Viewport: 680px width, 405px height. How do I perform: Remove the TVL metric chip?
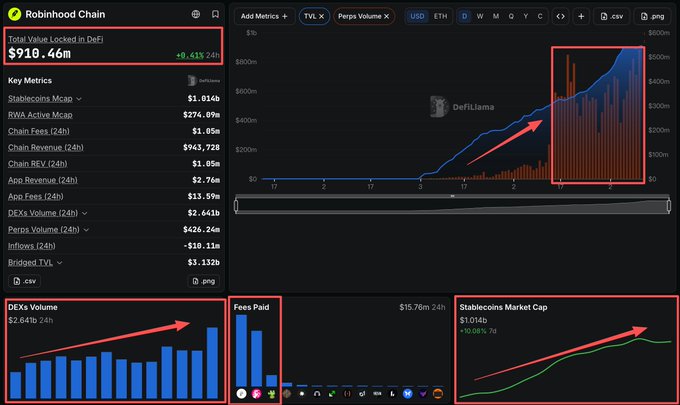(x=321, y=16)
